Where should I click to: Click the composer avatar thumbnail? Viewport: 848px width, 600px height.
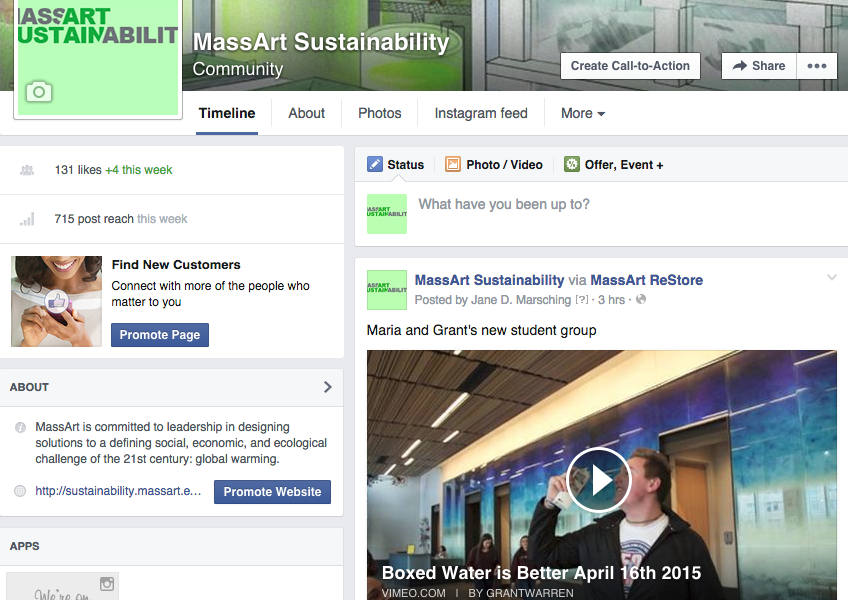[387, 214]
